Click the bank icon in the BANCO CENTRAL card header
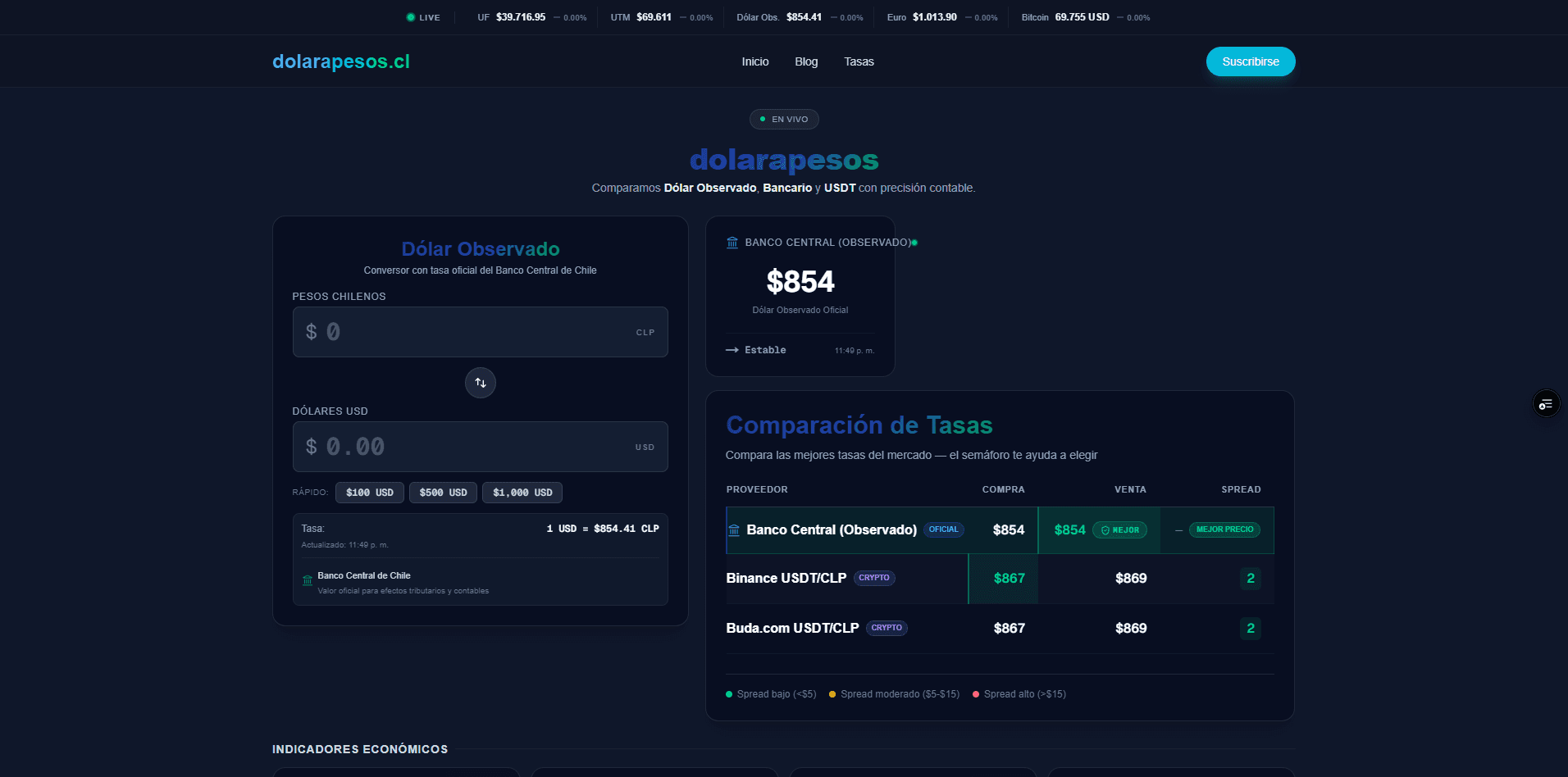 pos(732,242)
